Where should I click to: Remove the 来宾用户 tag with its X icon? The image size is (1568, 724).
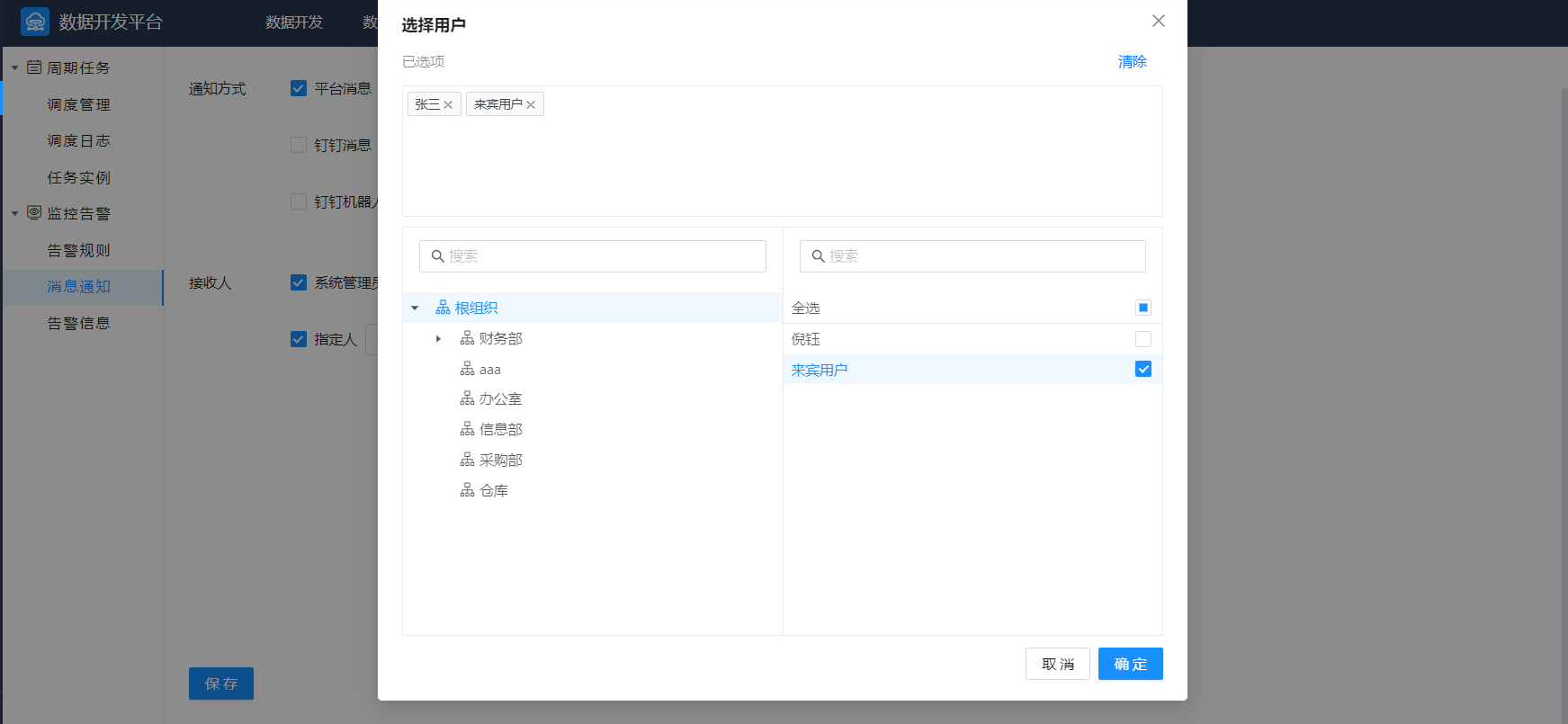point(531,105)
